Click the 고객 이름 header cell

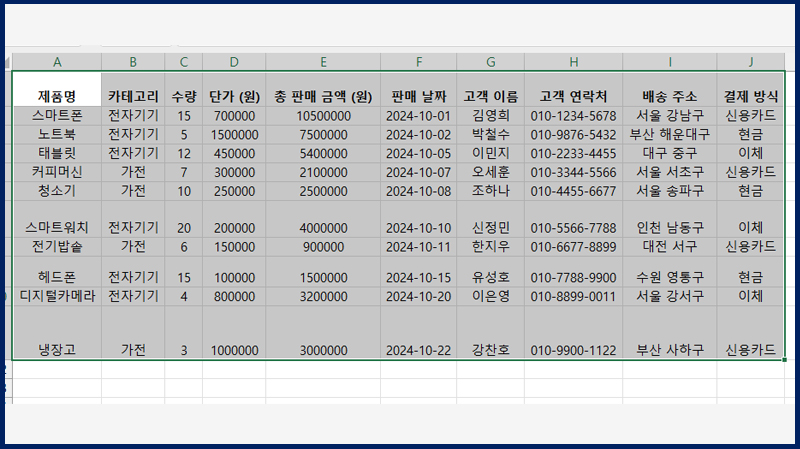click(490, 89)
